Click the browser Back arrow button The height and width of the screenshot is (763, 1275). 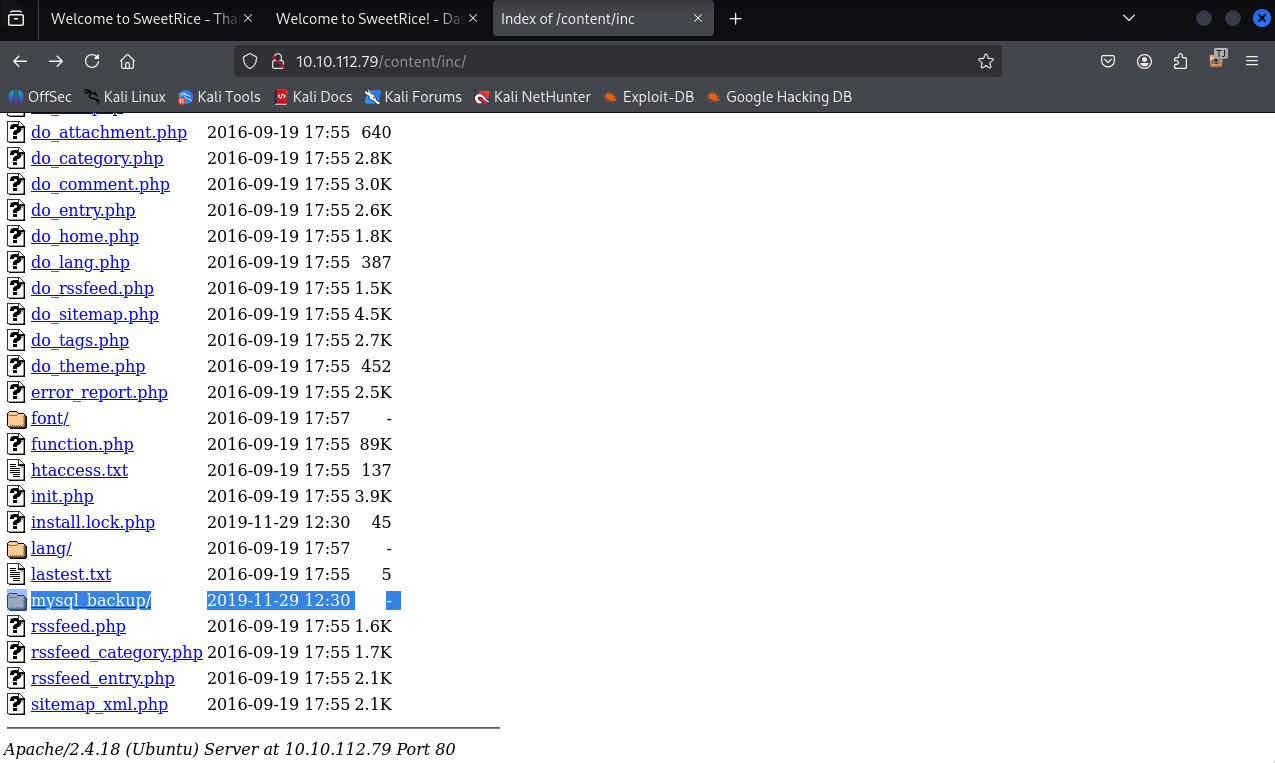20,61
